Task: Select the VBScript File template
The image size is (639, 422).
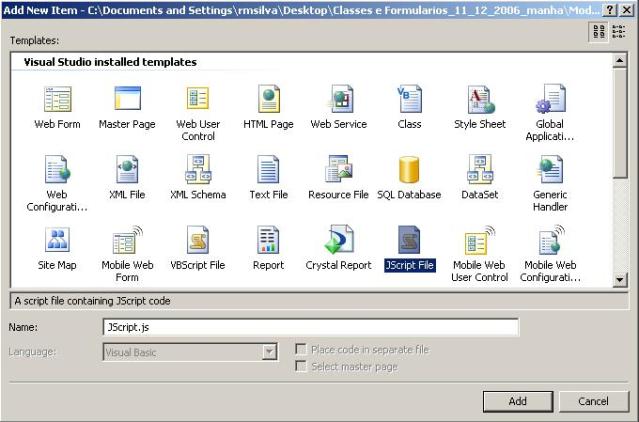Action: coord(198,242)
